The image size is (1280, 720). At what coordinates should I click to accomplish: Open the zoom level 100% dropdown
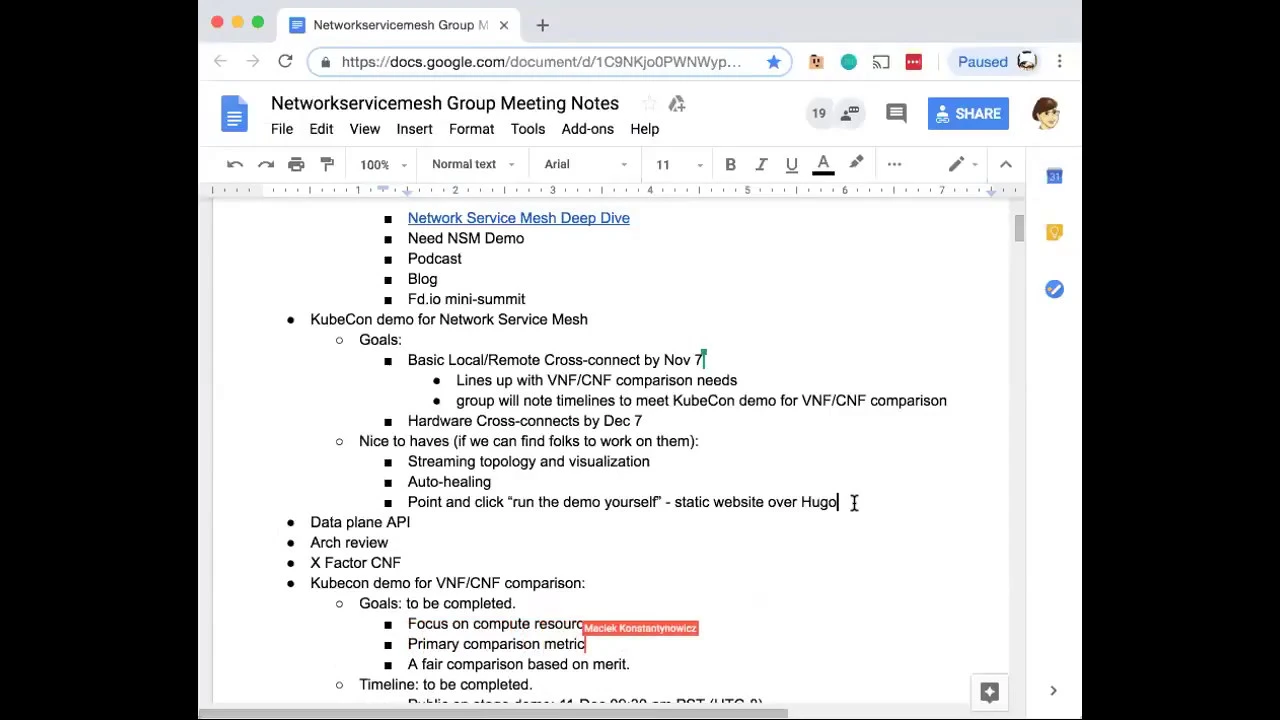coord(384,165)
